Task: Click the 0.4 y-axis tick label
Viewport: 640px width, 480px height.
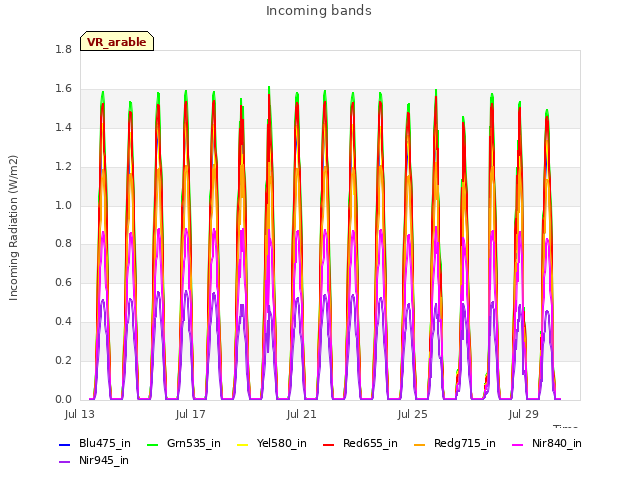Action: pyautogui.click(x=64, y=321)
